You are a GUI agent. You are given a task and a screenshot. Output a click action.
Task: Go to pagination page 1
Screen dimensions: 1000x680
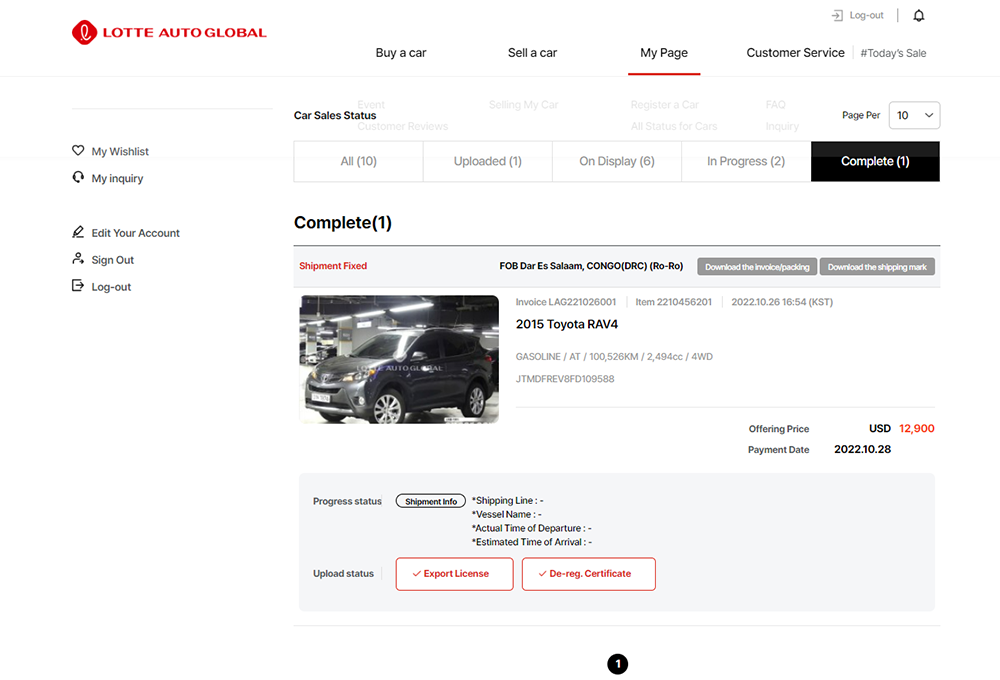[617, 664]
